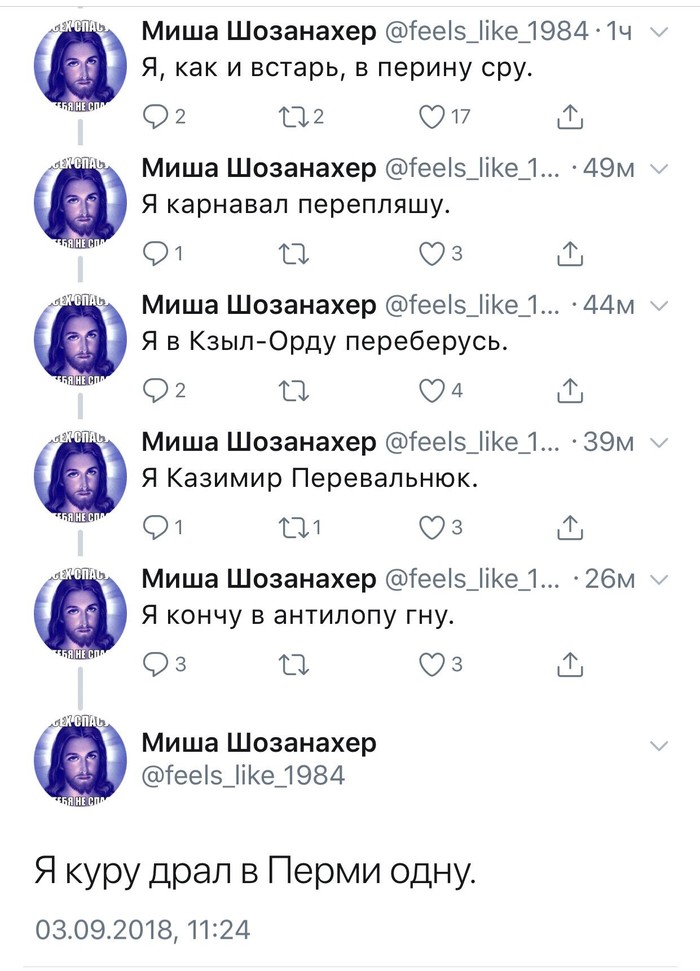Viewport: 700px width, 971px height.
Task: Retweet the "Кзыл-Орду переберусь" tweet
Action: click(295, 389)
